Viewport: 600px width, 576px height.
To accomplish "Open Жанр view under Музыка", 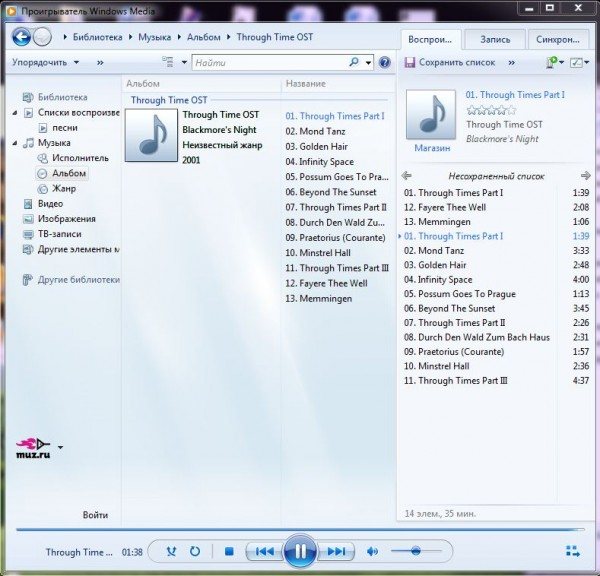I will tap(64, 188).
